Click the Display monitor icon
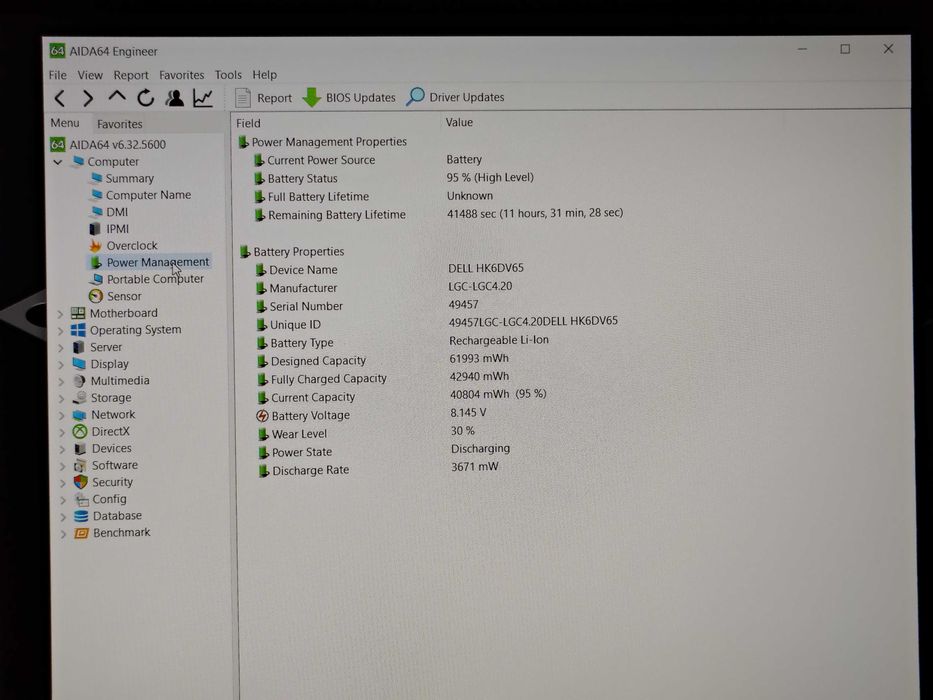The width and height of the screenshot is (933, 700). coord(79,364)
